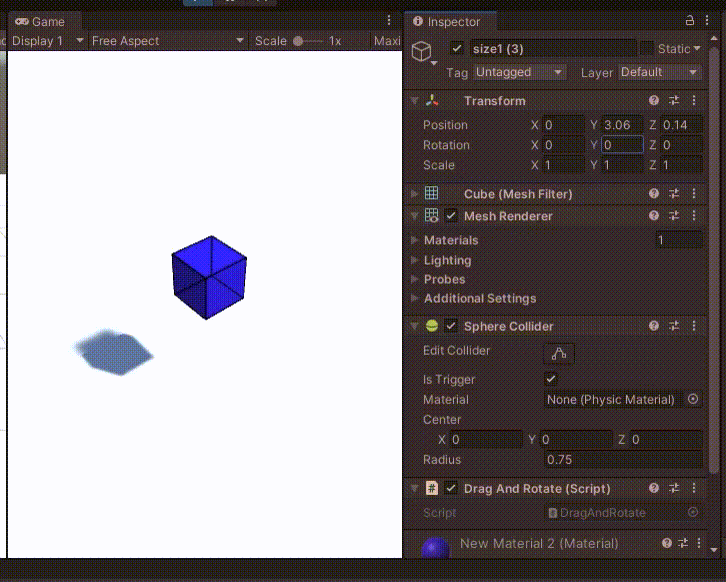The height and width of the screenshot is (582, 726).
Task: Open Transform preset settings icon
Action: [674, 100]
